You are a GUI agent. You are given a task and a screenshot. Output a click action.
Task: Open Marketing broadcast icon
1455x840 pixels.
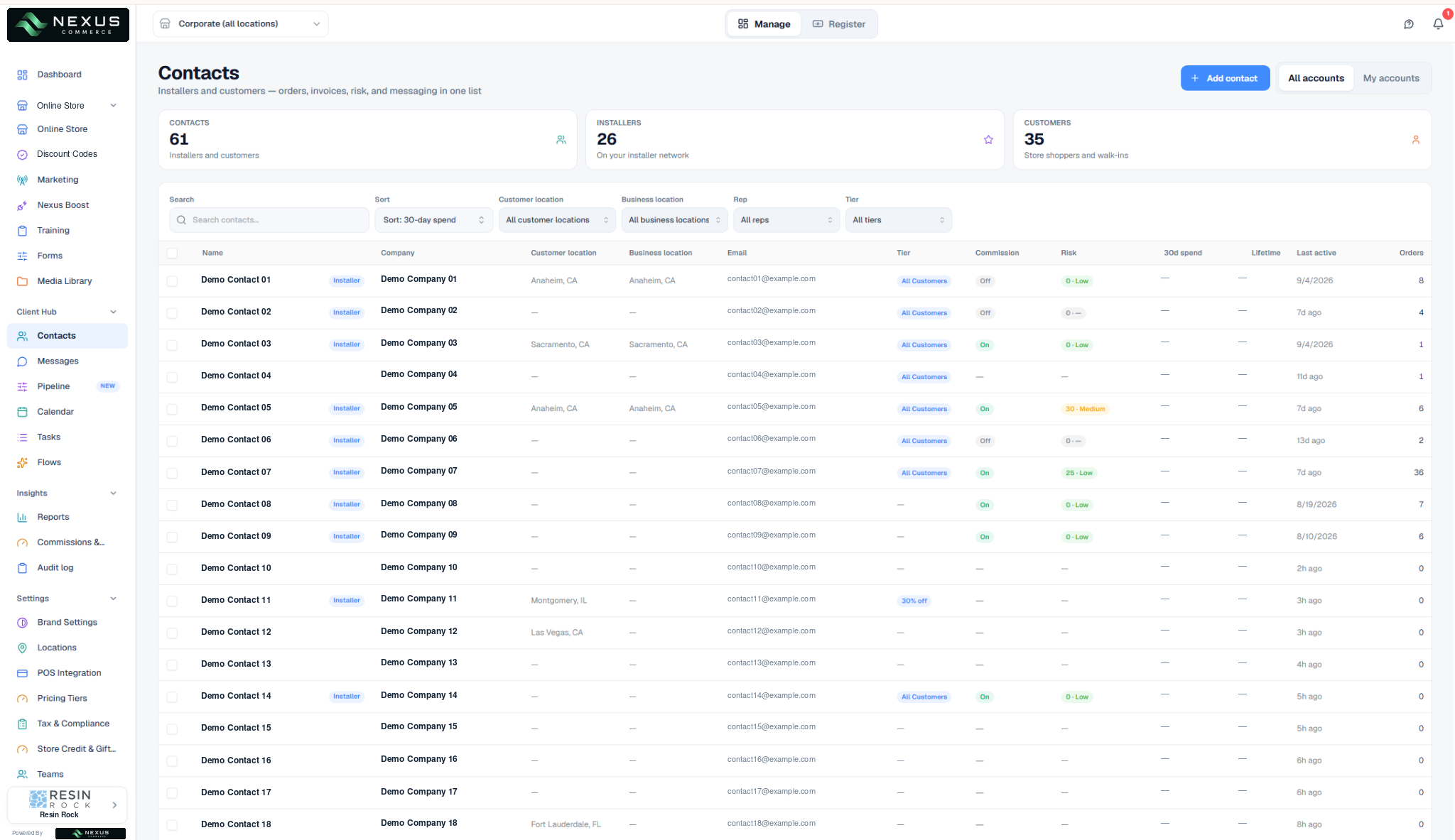click(22, 180)
